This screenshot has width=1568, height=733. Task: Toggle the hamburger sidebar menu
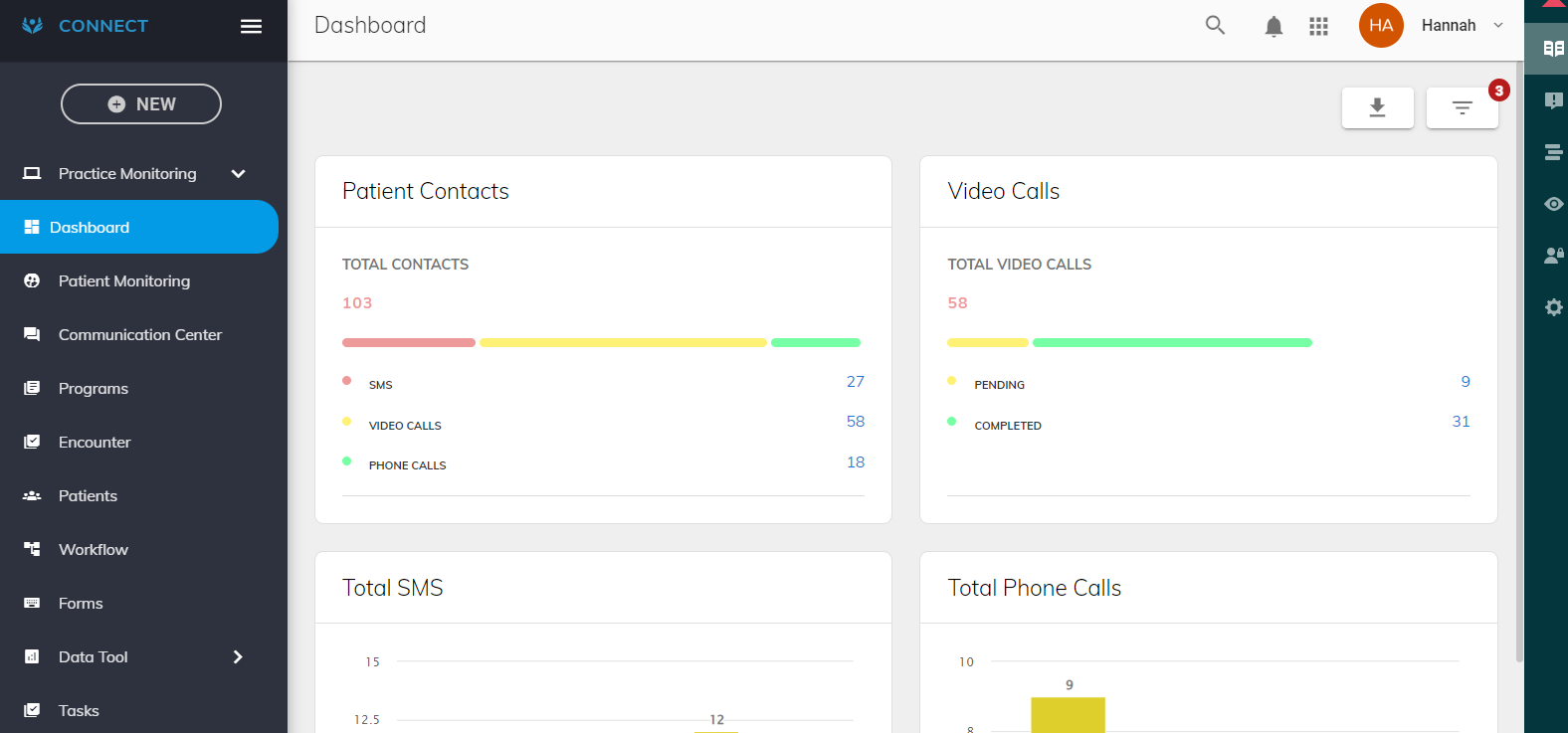252,26
